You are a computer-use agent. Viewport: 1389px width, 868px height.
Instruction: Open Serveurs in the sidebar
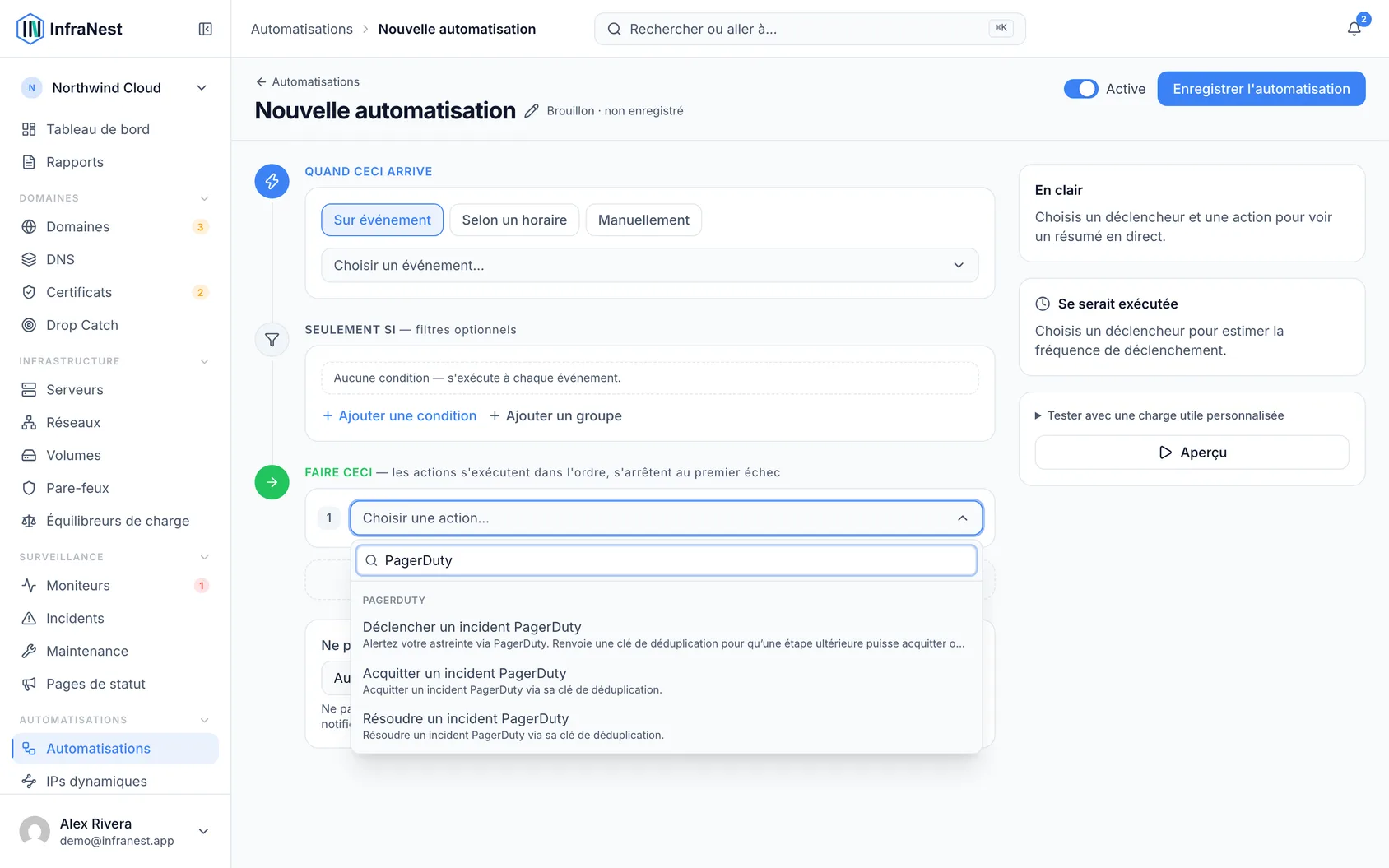coord(115,389)
